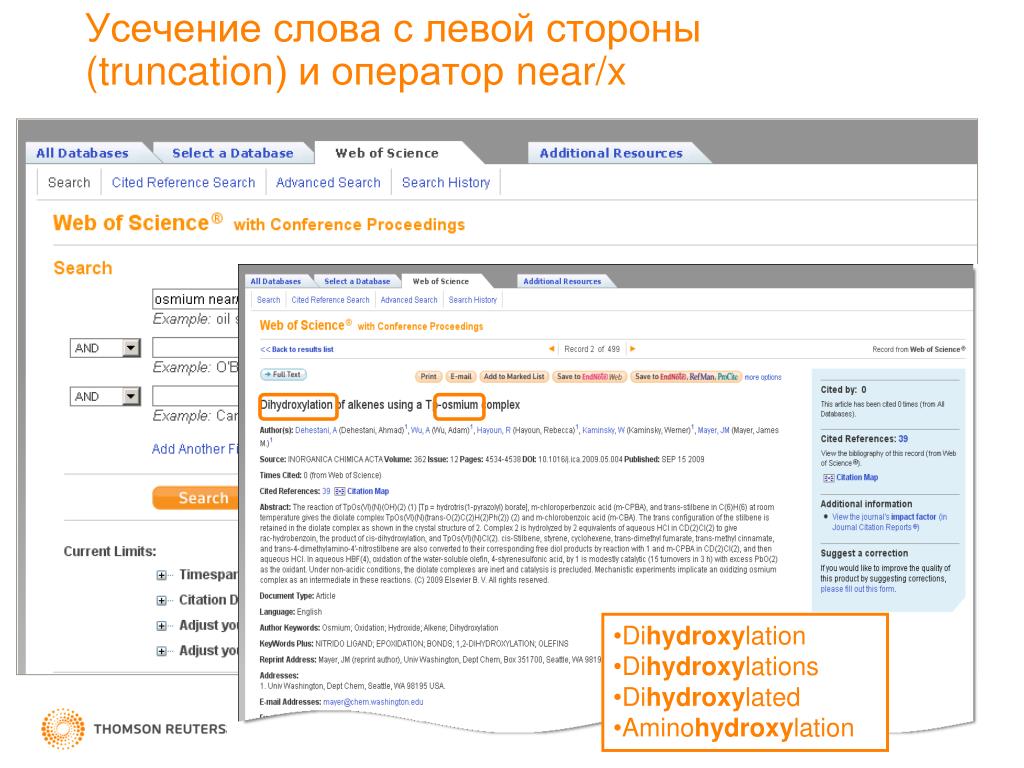Click 'Record 2 of 499' text
The height and width of the screenshot is (768, 1024).
[x=592, y=349]
